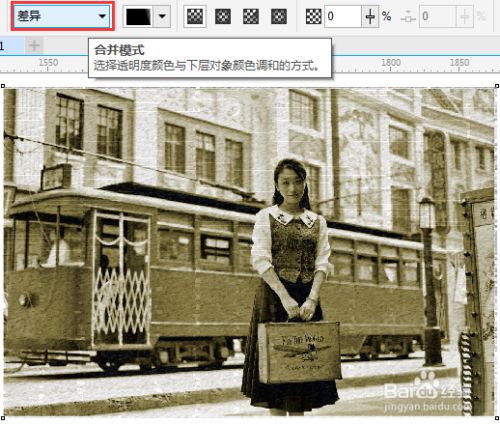
Task: Select the first transparency preset icon
Action: click(195, 16)
